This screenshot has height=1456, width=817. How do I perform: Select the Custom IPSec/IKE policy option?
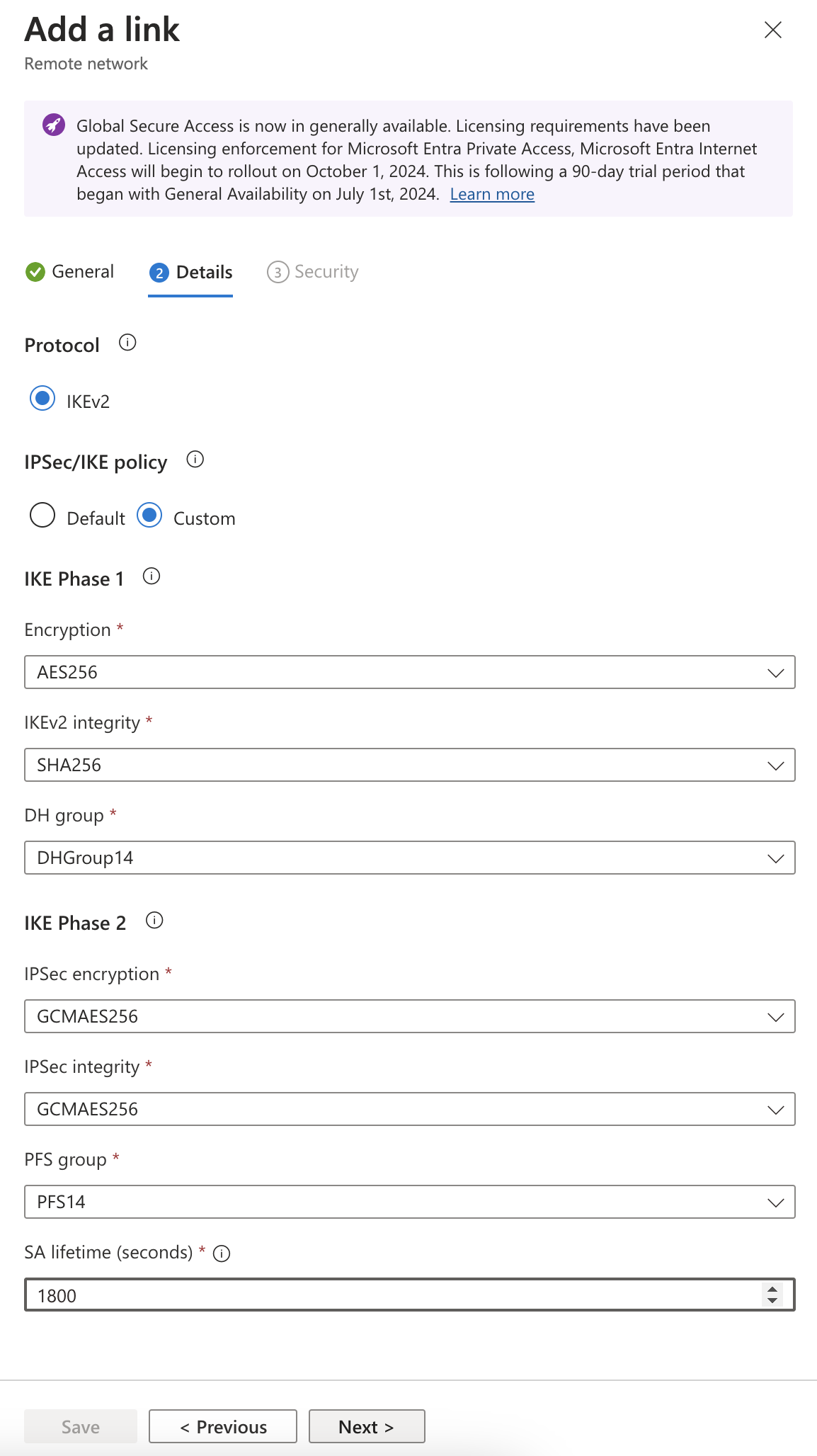pos(149,516)
